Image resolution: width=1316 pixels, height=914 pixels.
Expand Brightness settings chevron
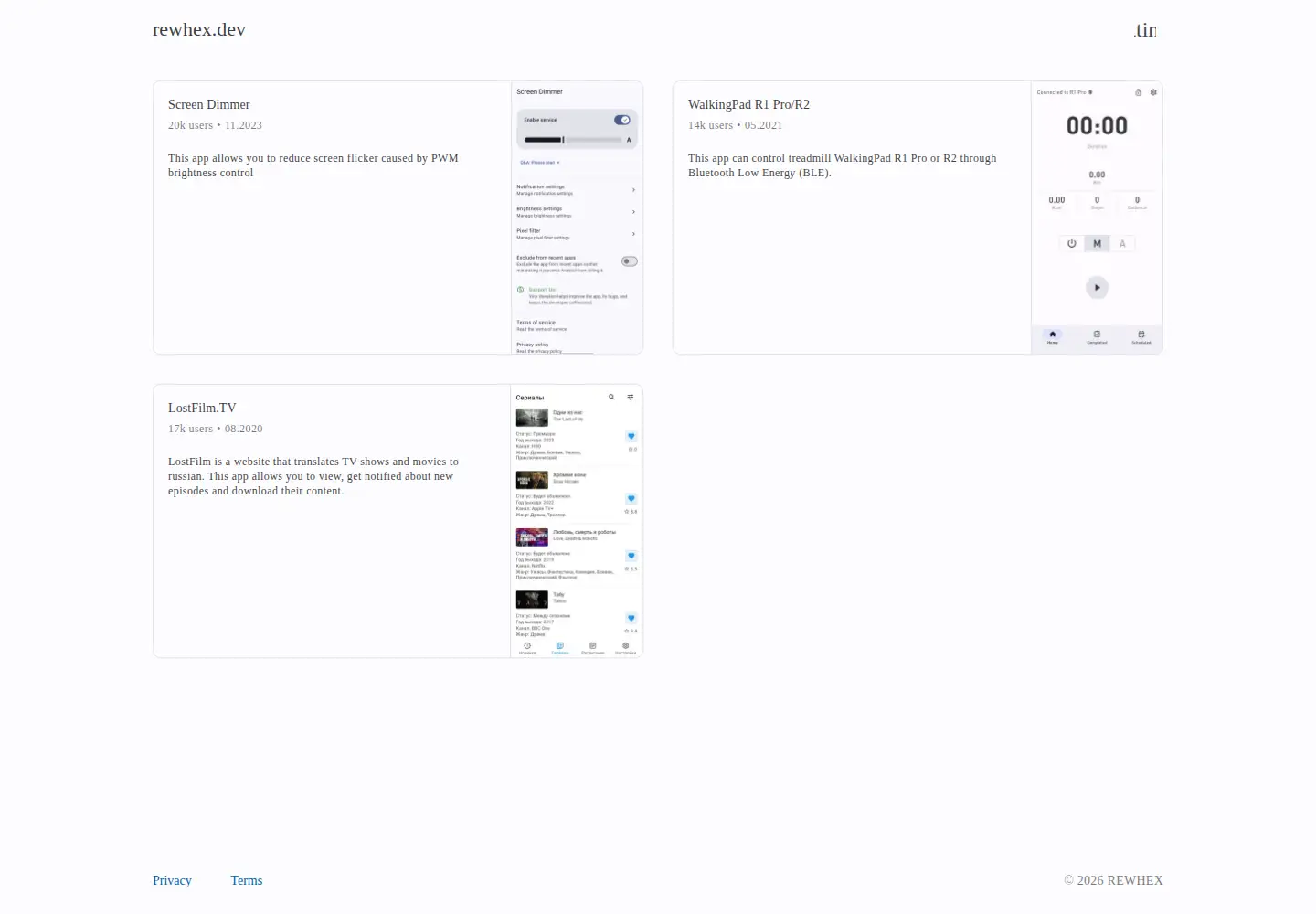(x=633, y=212)
